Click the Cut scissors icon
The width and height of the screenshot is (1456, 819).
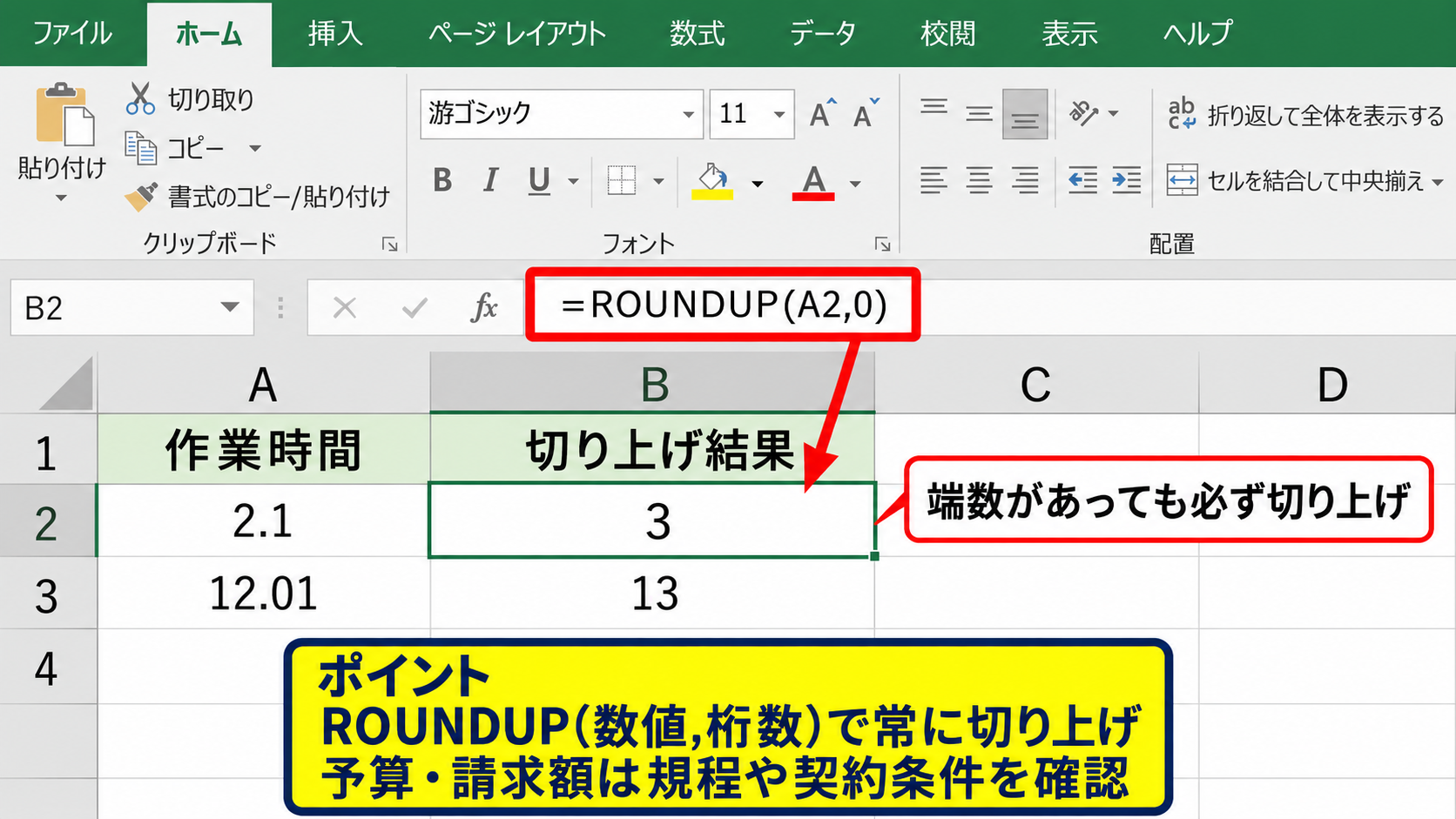point(140,99)
